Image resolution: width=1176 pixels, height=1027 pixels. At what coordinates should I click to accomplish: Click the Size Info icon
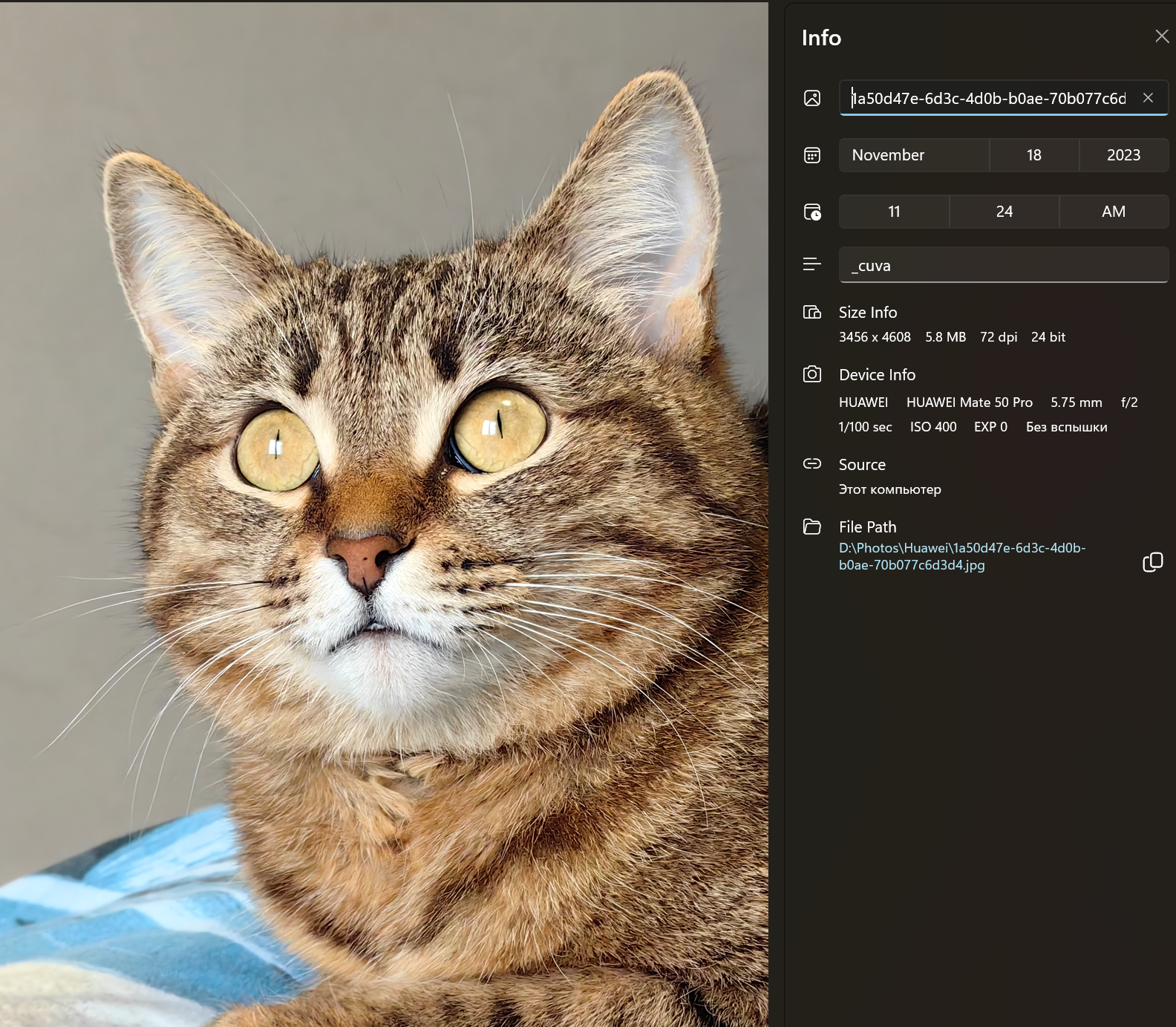point(812,312)
